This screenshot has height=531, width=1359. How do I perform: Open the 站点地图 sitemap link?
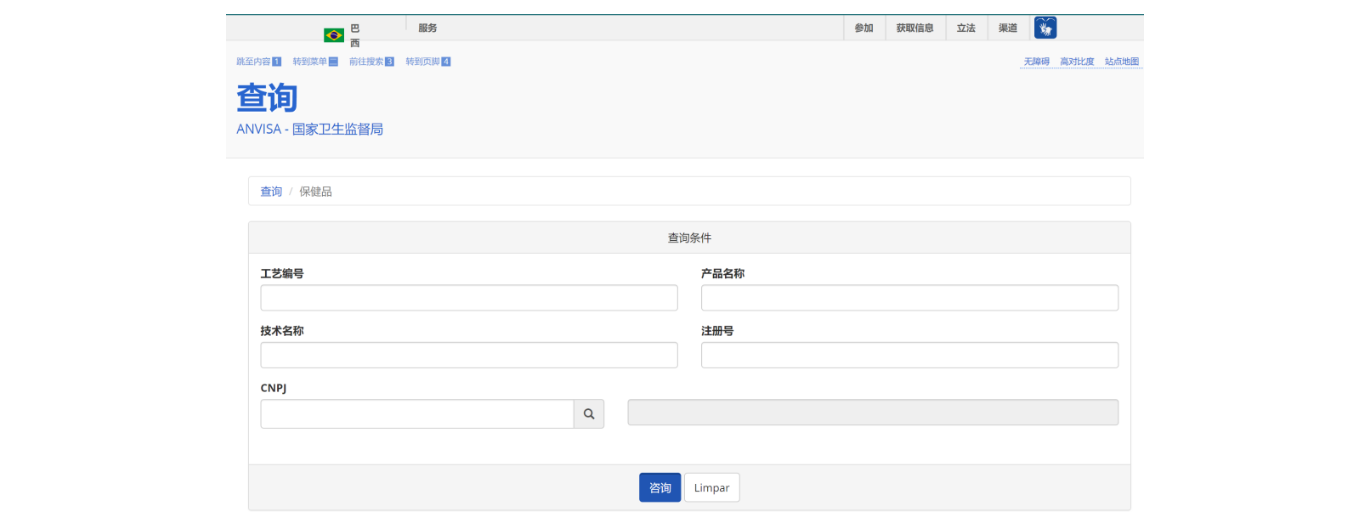point(1121,62)
